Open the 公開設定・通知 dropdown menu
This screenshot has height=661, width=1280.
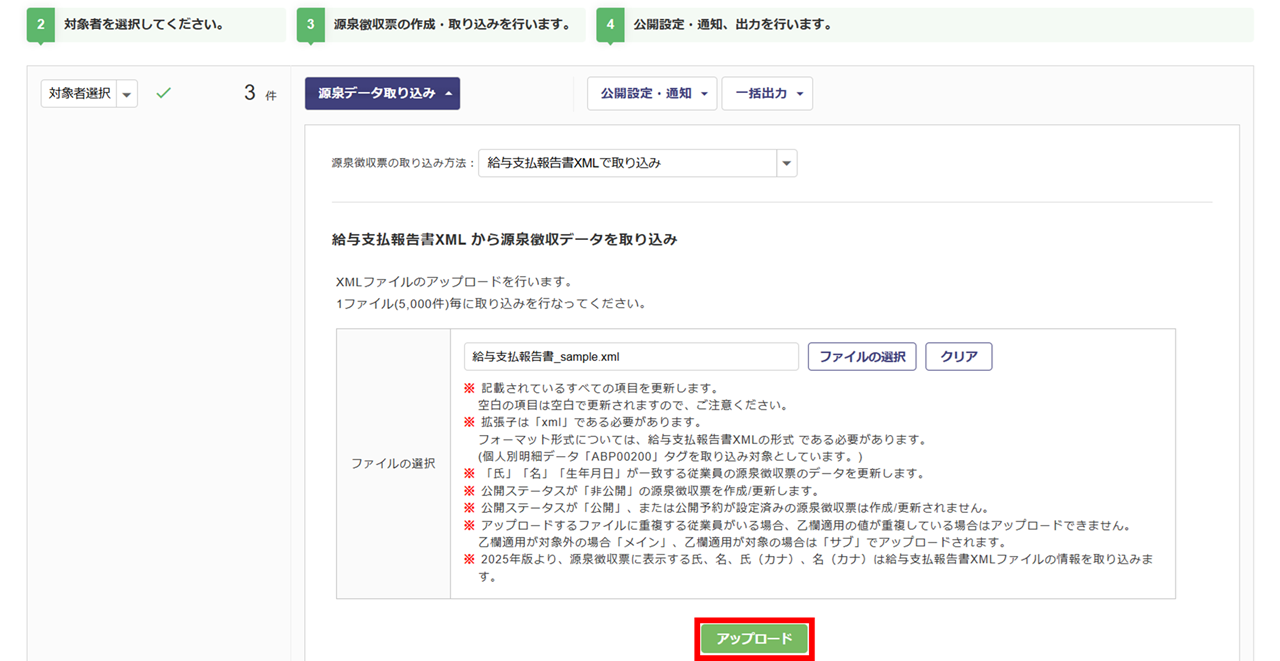pyautogui.click(x=651, y=93)
